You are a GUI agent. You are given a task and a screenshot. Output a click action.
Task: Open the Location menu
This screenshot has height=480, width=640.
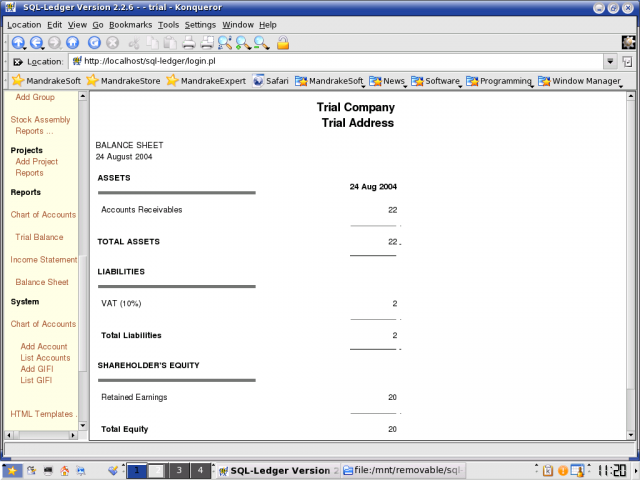24,25
